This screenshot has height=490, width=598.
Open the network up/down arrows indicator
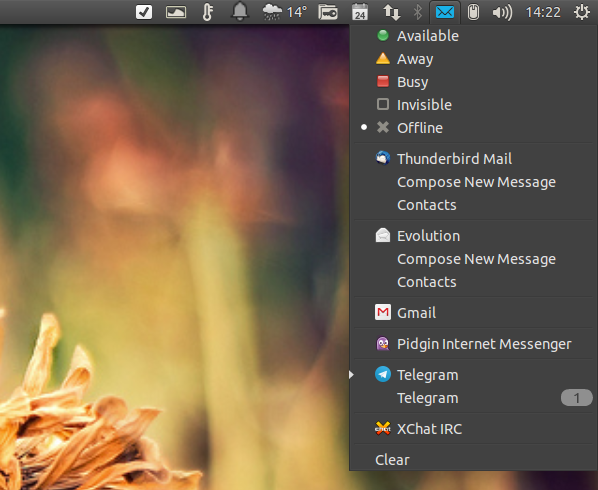click(x=392, y=13)
